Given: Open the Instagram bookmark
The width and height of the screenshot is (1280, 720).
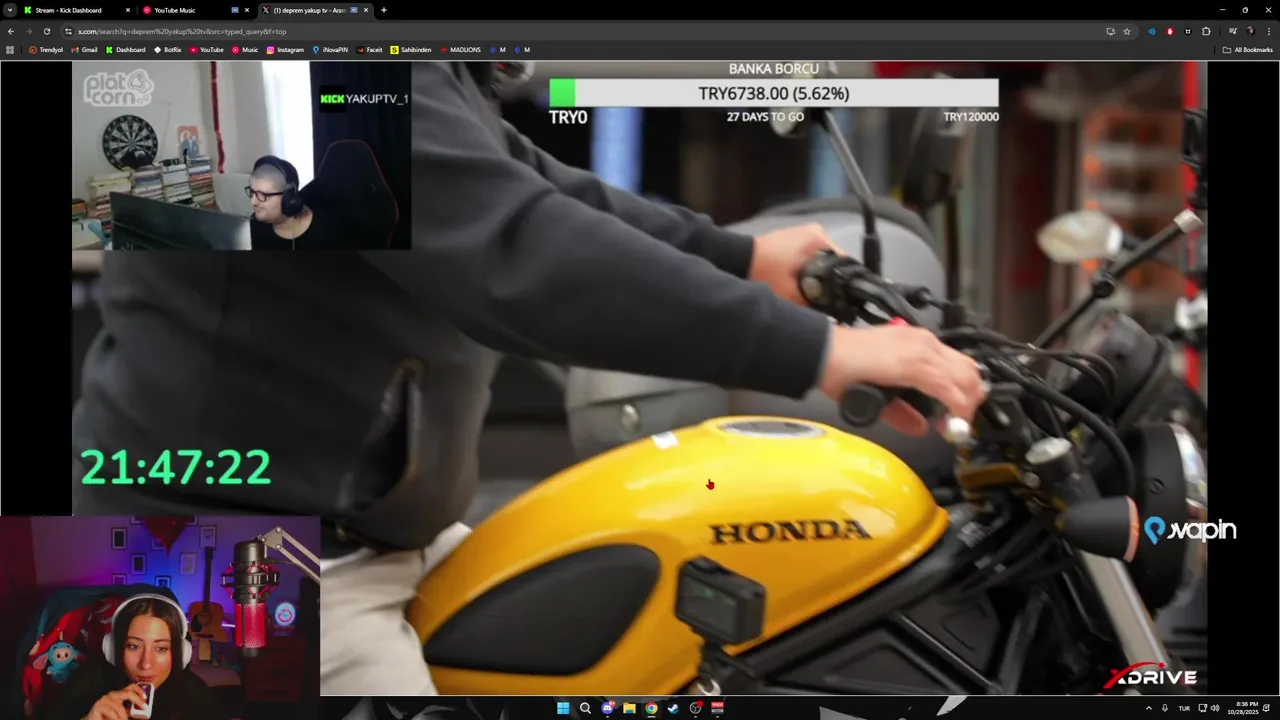Looking at the screenshot, I should [285, 49].
